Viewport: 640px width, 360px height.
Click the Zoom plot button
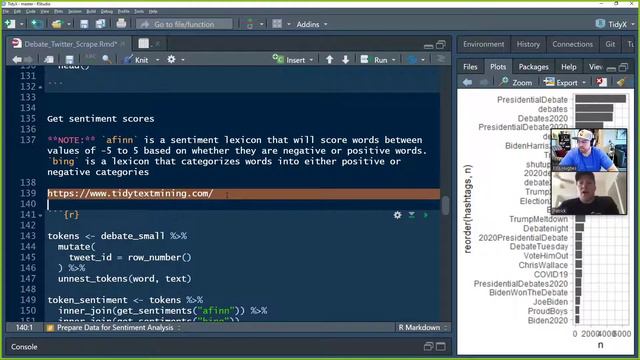click(516, 82)
